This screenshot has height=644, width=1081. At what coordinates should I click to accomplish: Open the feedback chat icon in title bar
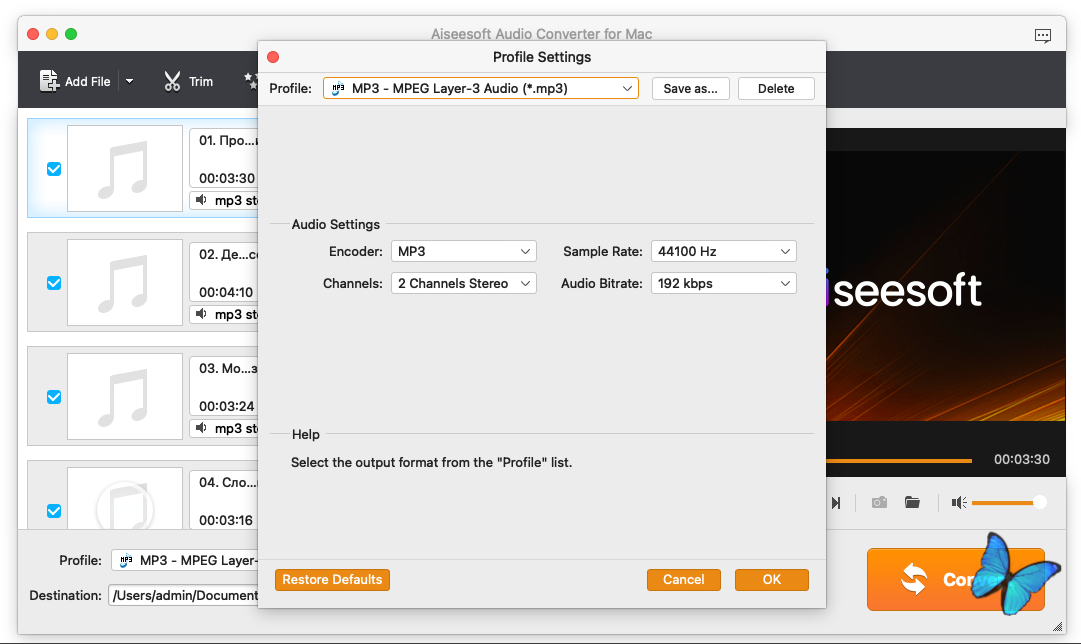pyautogui.click(x=1042, y=35)
